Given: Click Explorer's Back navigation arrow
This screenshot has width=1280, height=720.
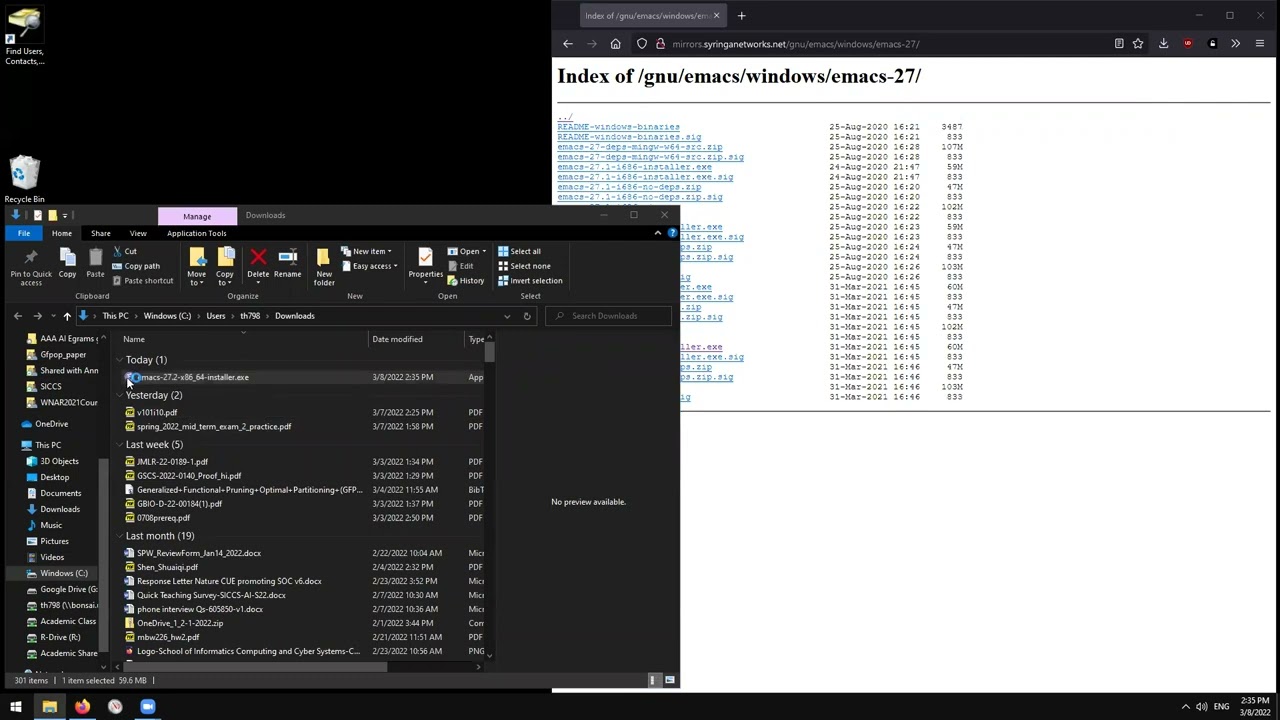Looking at the screenshot, I should click(x=18, y=316).
